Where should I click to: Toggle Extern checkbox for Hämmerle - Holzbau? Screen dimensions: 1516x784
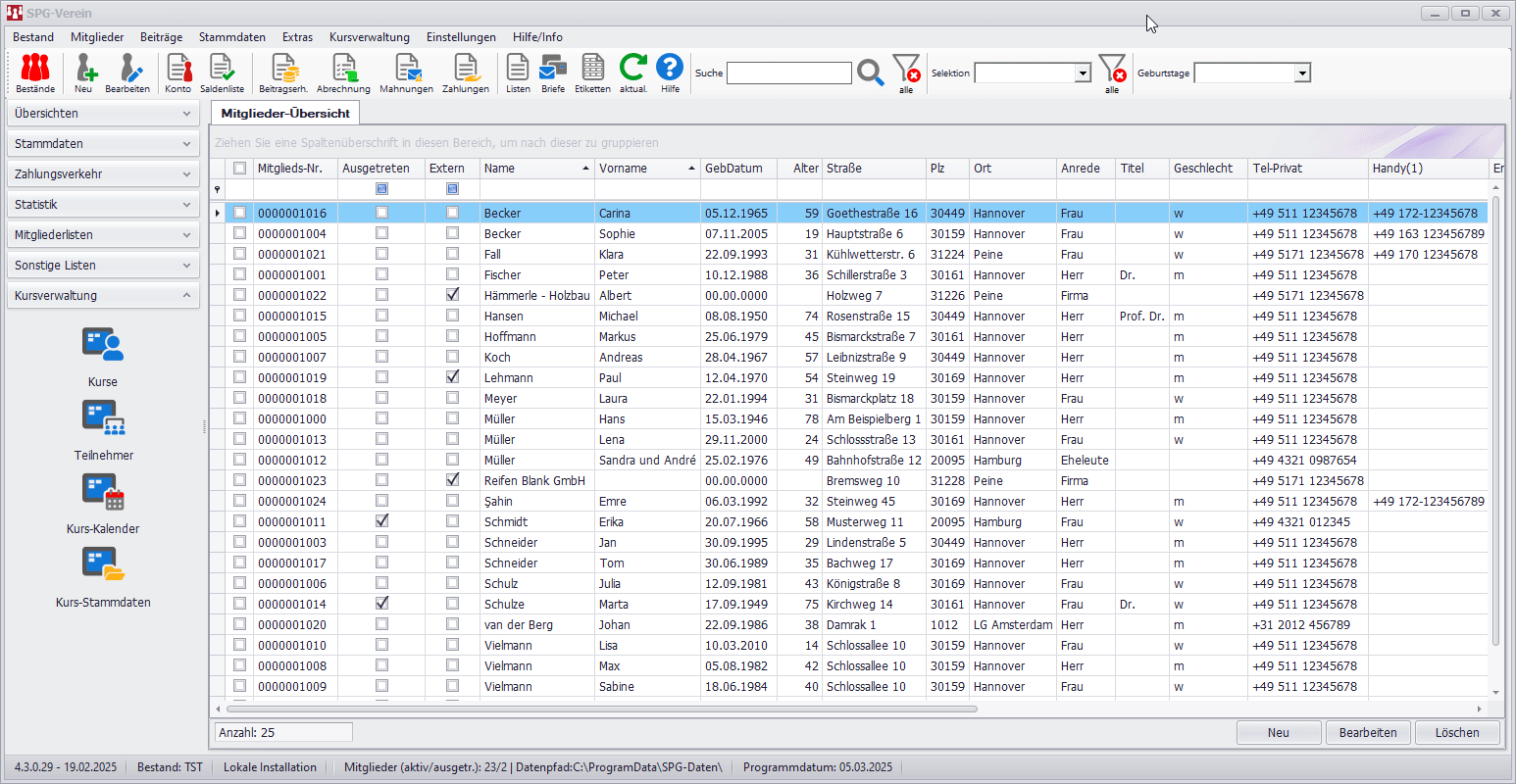(x=452, y=294)
